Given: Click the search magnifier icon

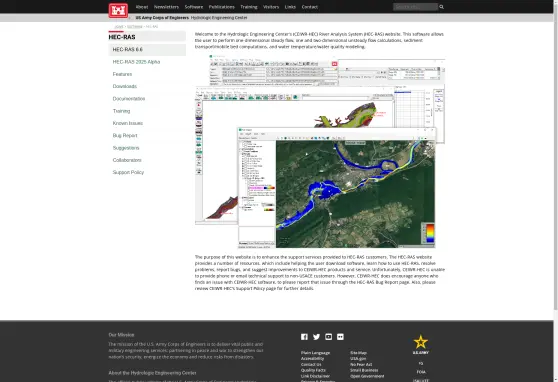Looking at the screenshot, I should 442,7.
